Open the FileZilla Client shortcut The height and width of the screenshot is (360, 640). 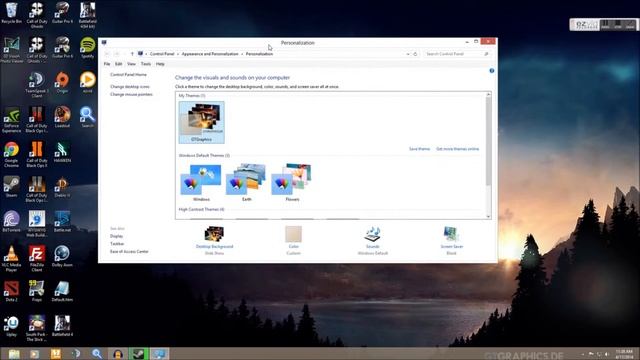(37, 259)
